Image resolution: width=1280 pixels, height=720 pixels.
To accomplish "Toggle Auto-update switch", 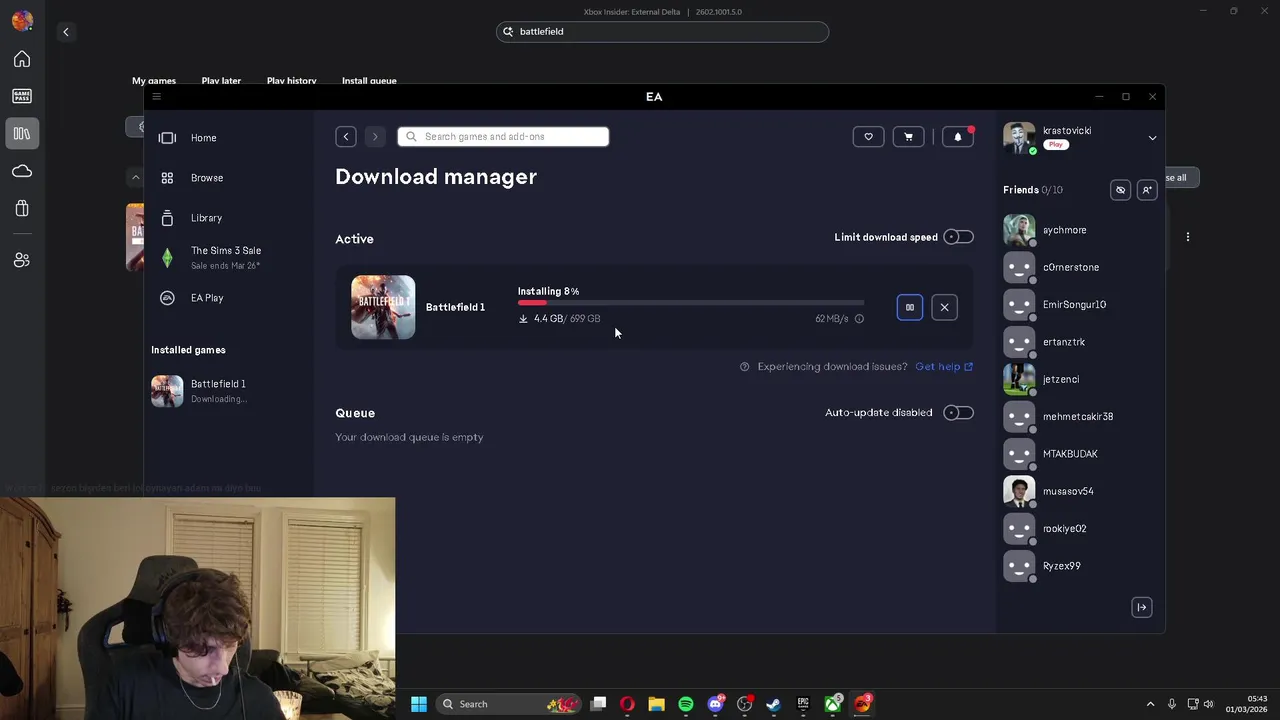I will (x=958, y=413).
